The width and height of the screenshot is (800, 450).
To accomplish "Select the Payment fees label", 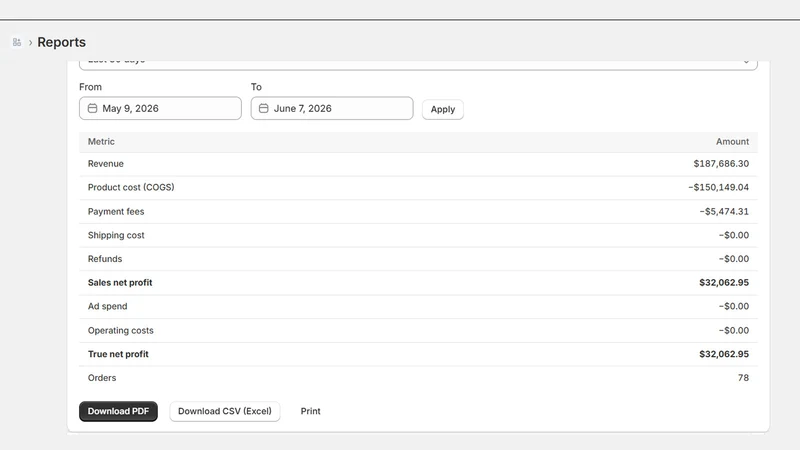I will pos(116,211).
